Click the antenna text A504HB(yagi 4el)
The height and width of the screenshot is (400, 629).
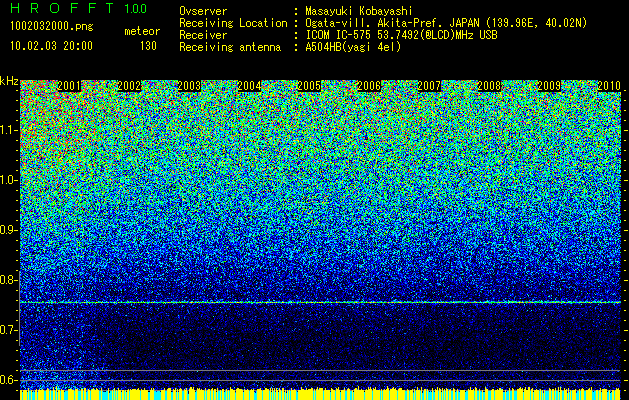(x=353, y=47)
